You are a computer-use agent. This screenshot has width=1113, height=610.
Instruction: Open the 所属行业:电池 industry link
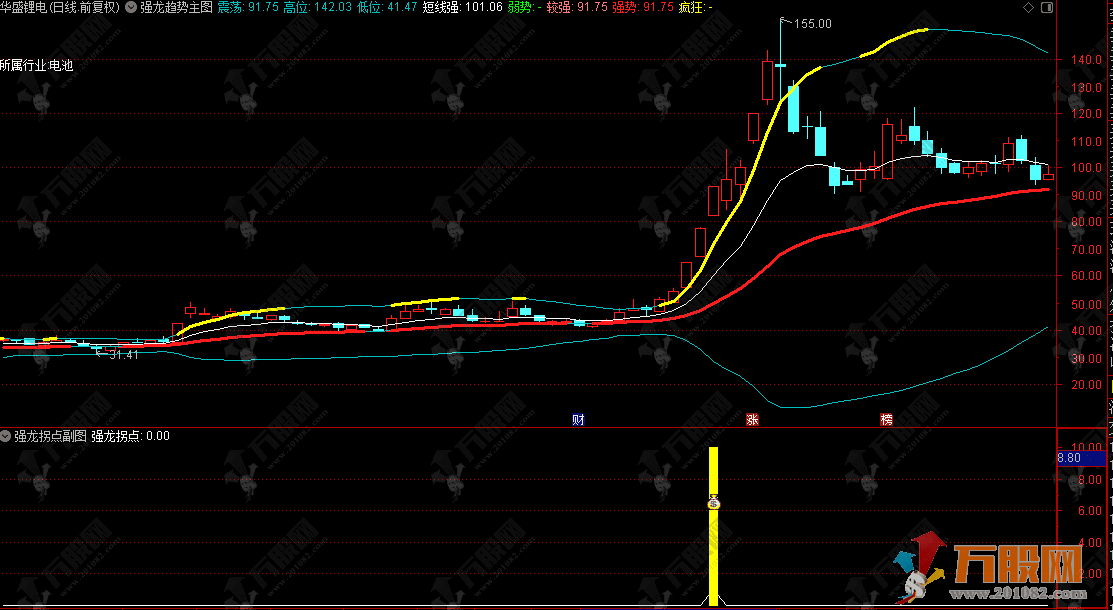coord(37,66)
